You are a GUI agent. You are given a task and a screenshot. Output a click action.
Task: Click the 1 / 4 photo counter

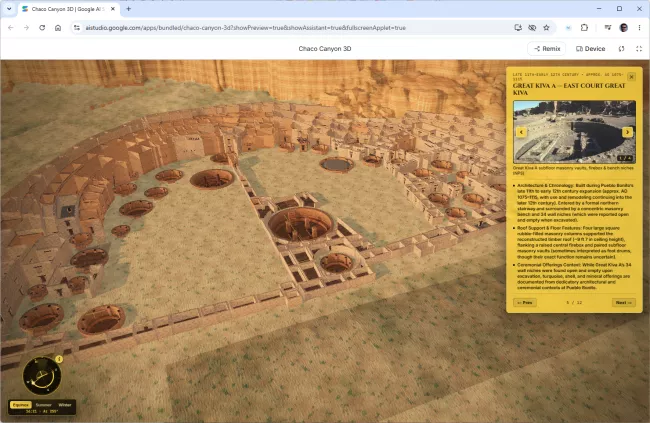(625, 158)
